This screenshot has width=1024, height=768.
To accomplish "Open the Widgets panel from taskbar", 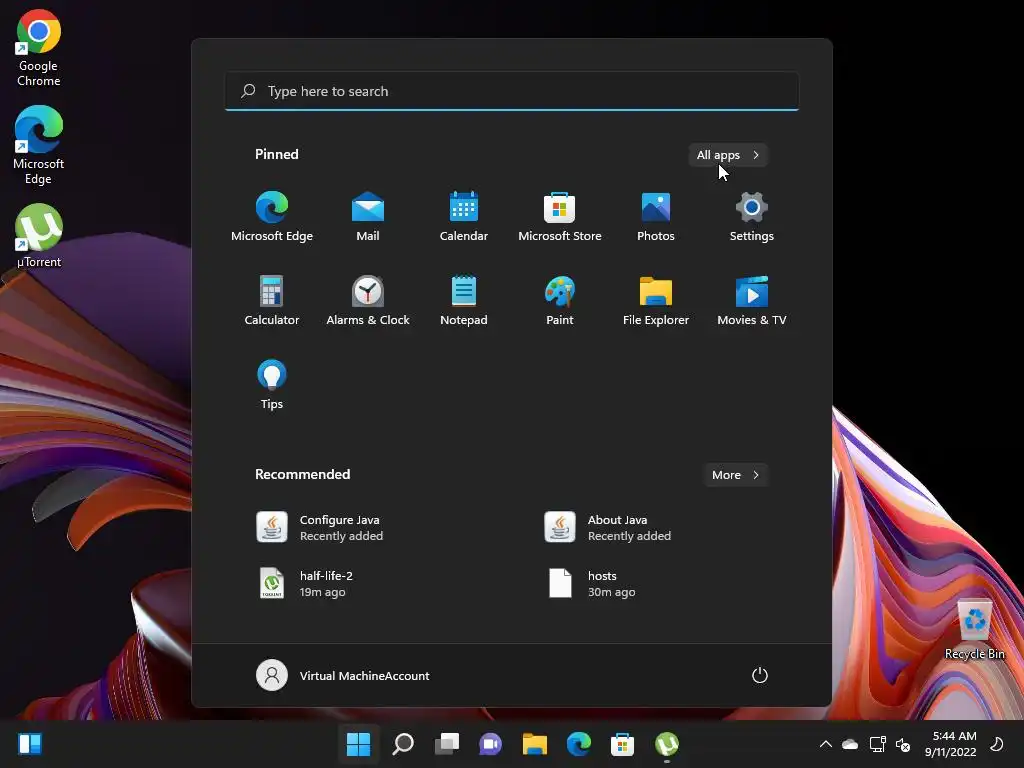I will [x=30, y=744].
